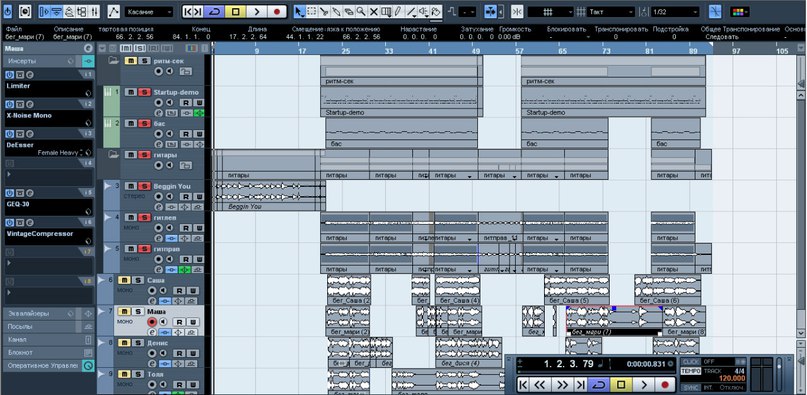807x395 pixels.
Task: Select the Beggin You audio clip
Action: point(269,195)
